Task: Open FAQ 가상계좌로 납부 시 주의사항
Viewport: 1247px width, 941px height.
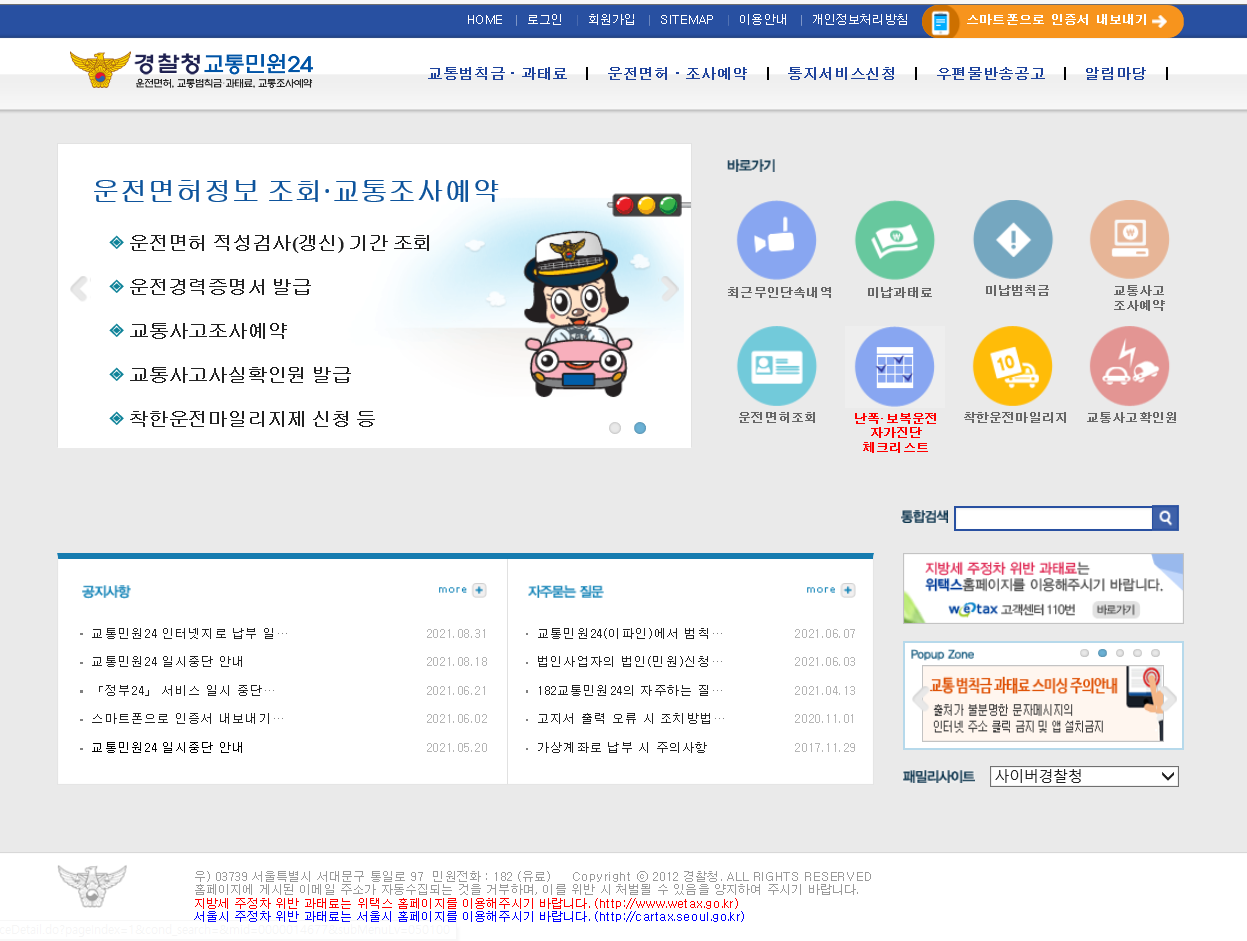Action: [x=621, y=747]
